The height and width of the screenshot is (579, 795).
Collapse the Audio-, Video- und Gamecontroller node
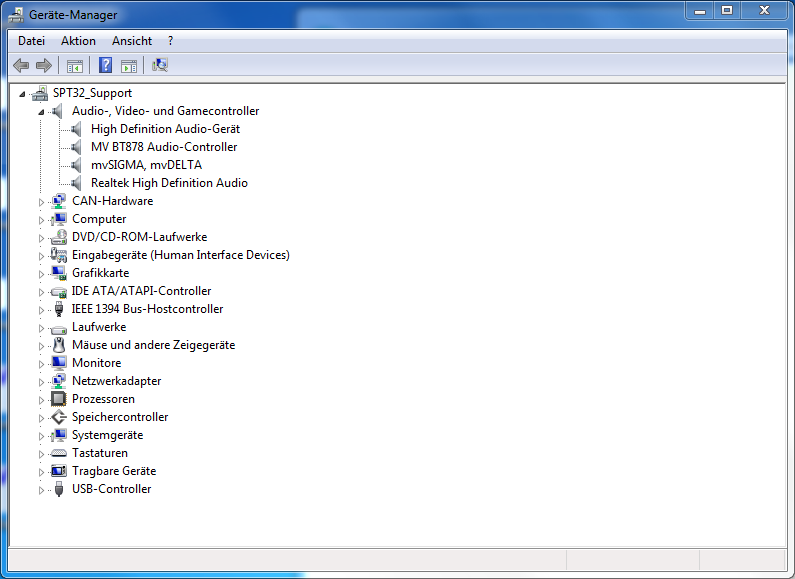42,112
